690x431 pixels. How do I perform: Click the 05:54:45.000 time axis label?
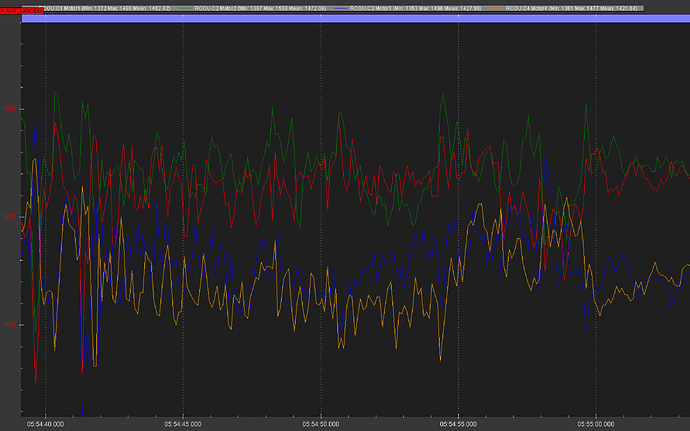pyautogui.click(x=183, y=423)
